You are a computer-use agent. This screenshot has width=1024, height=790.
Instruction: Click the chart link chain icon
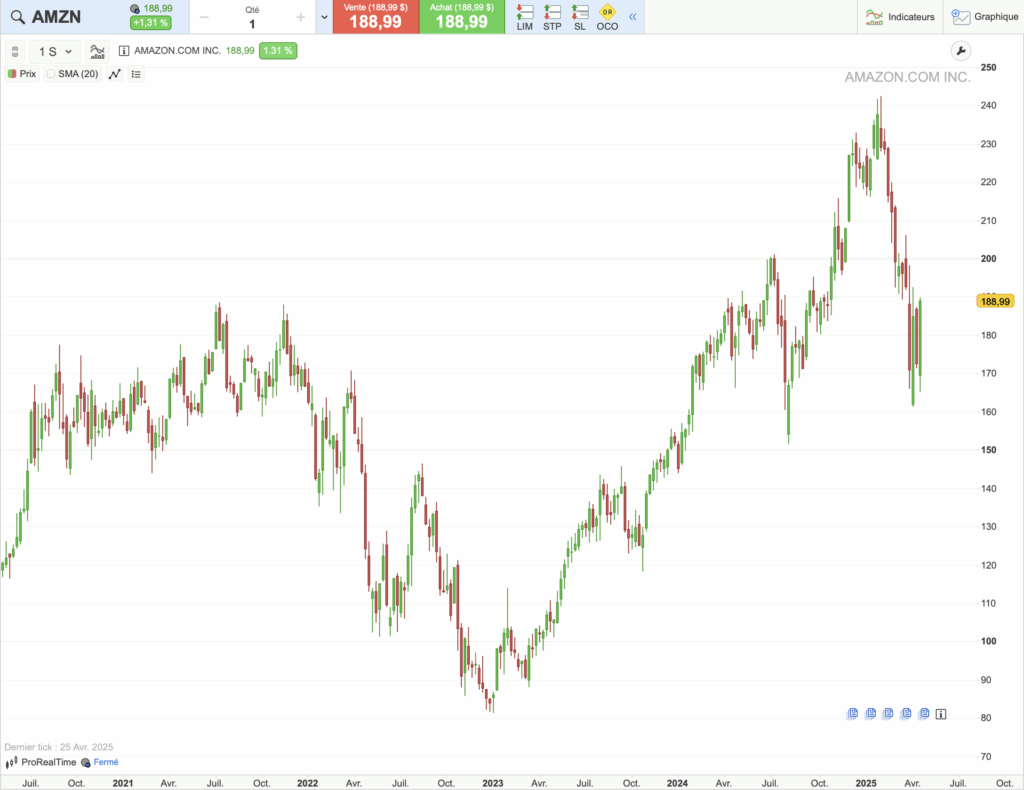click(15, 52)
